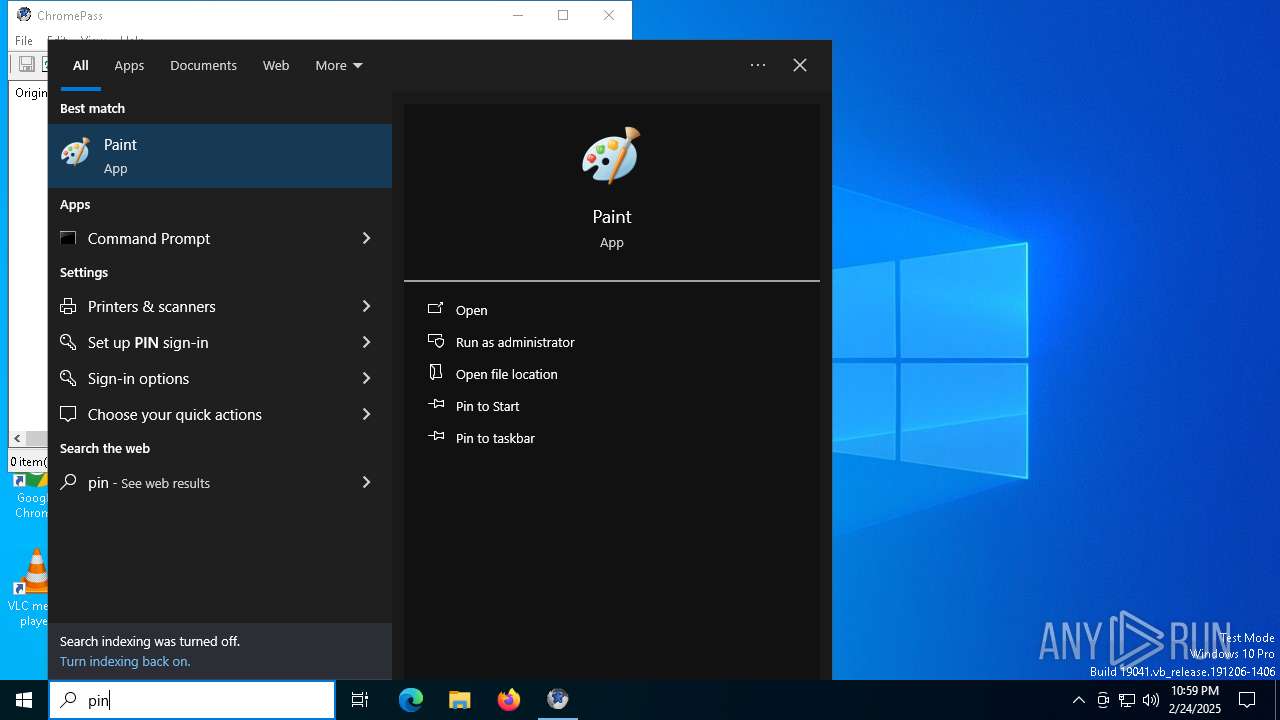The image size is (1280, 720).
Task: Click the taskbar search box with pin
Action: pos(192,700)
